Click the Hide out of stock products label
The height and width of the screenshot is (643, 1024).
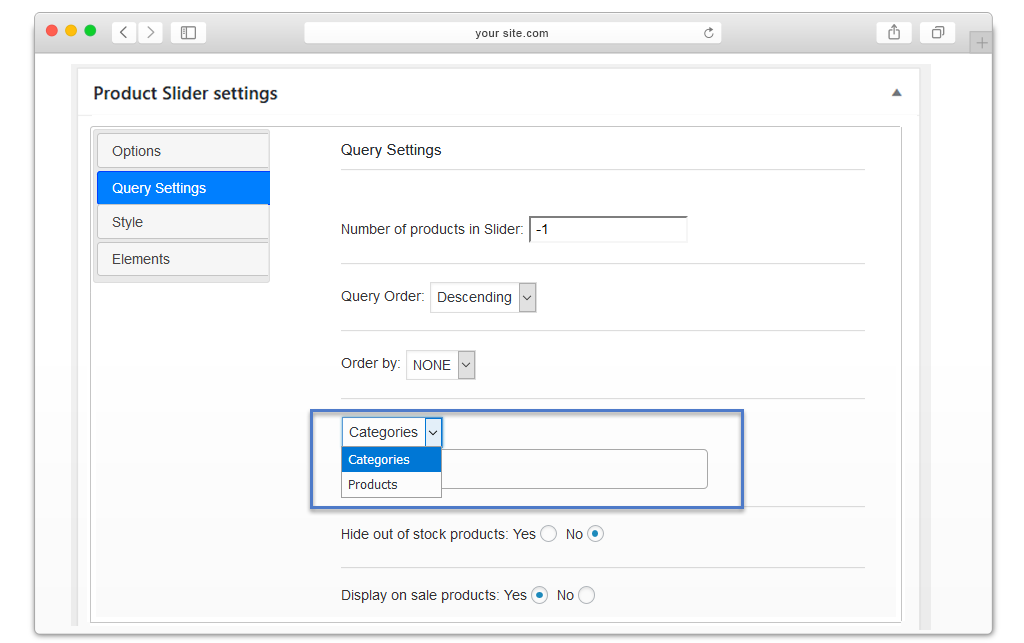pyautogui.click(x=424, y=534)
